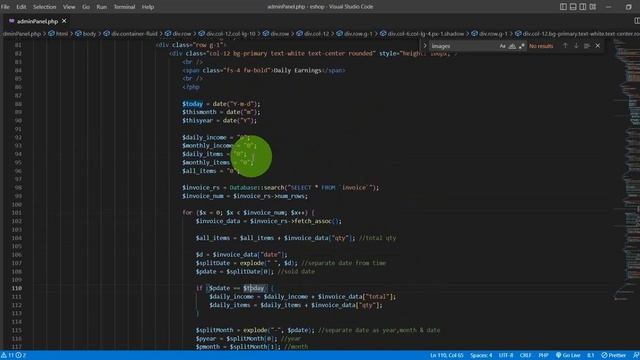
Task: Click 'fetch_assoc' on line 102
Action: pyautogui.click(x=313, y=221)
